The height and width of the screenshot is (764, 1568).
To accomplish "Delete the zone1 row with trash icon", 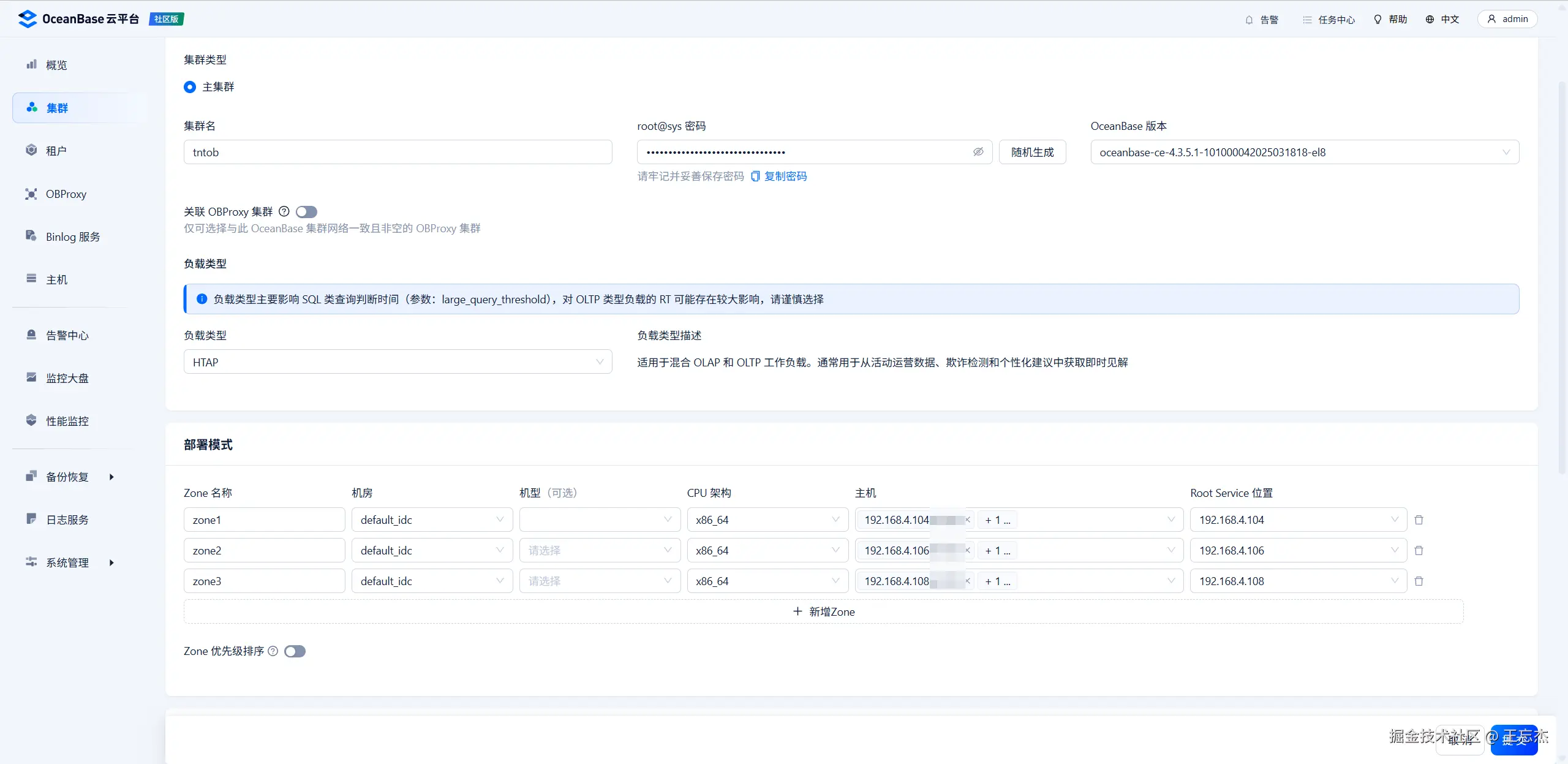I will pyautogui.click(x=1419, y=520).
